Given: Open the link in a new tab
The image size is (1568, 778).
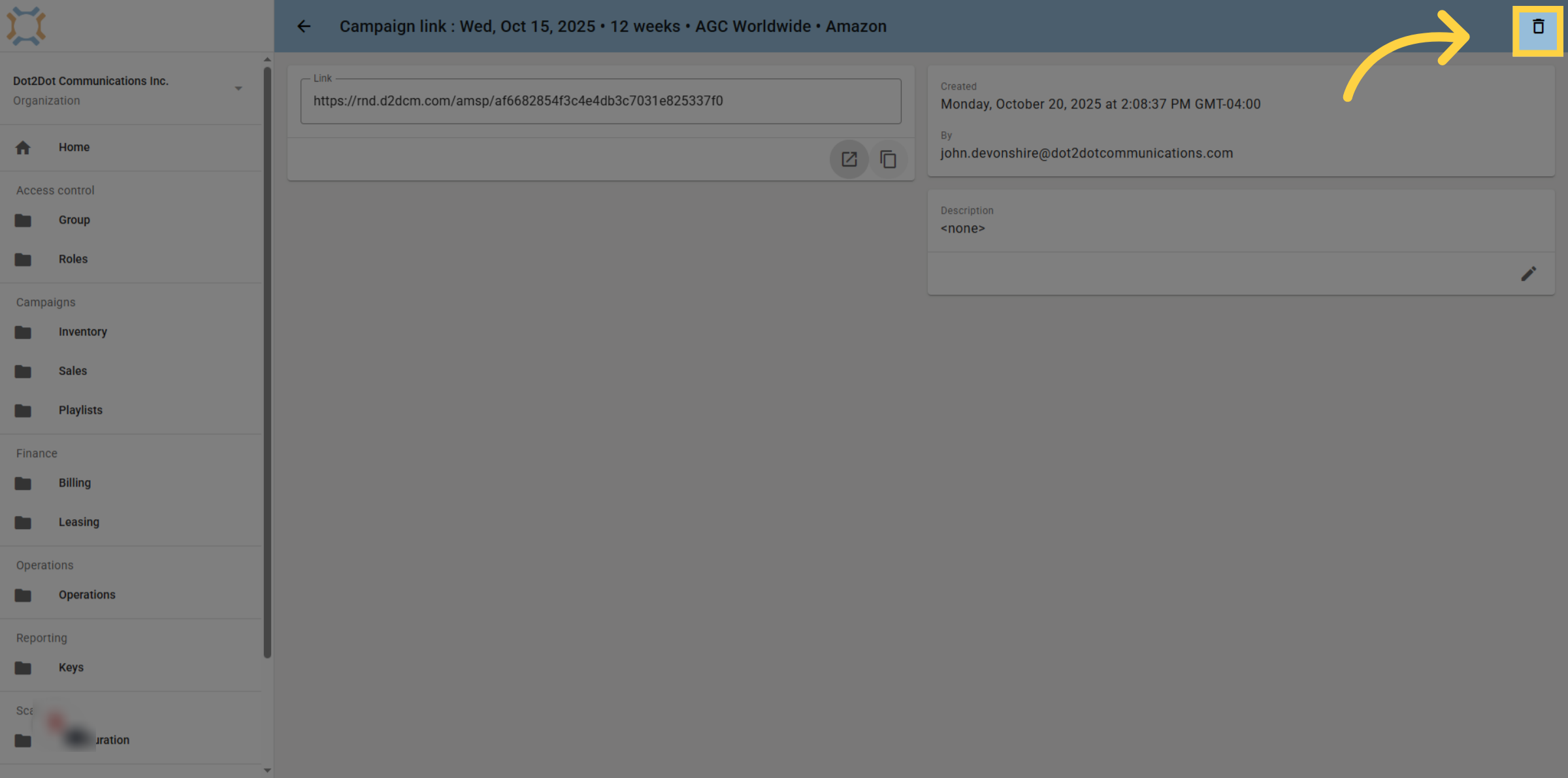Looking at the screenshot, I should coord(849,159).
